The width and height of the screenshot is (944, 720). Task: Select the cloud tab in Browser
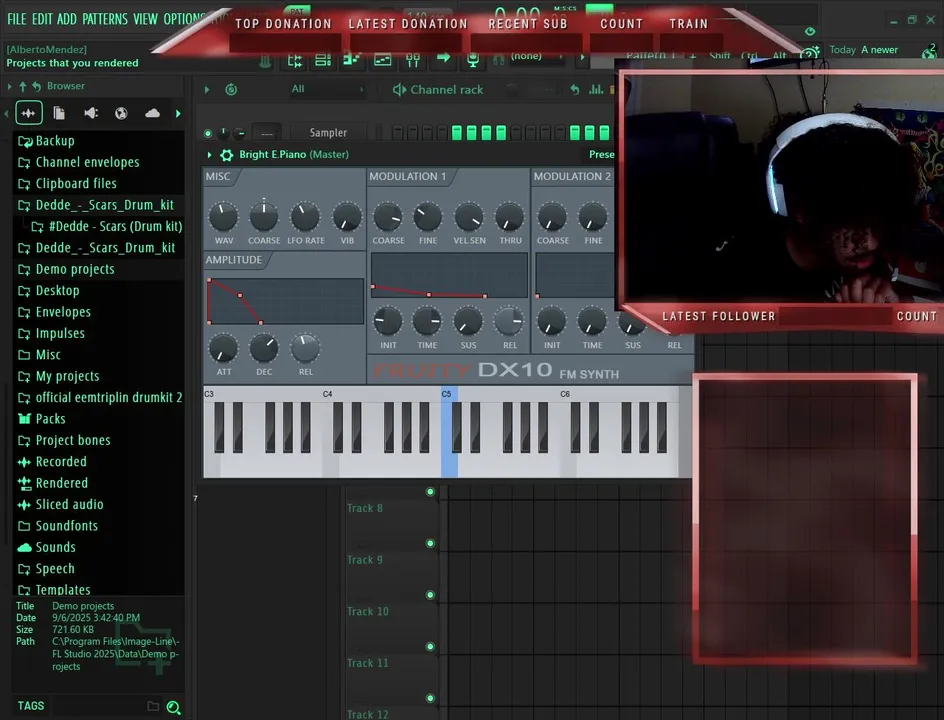click(152, 113)
